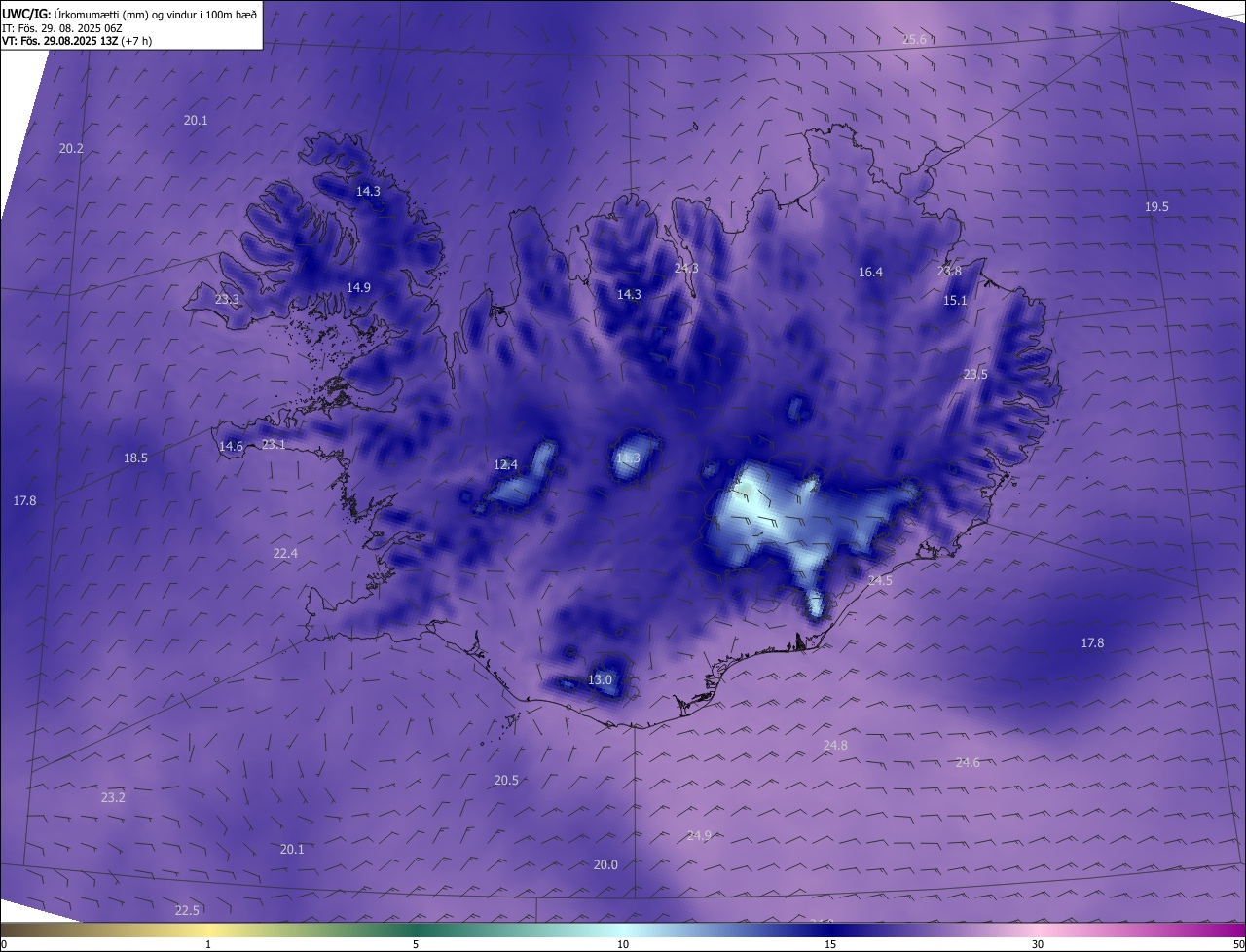The width and height of the screenshot is (1246, 952).
Task: Select the 24.6 value label
Action: click(x=968, y=762)
